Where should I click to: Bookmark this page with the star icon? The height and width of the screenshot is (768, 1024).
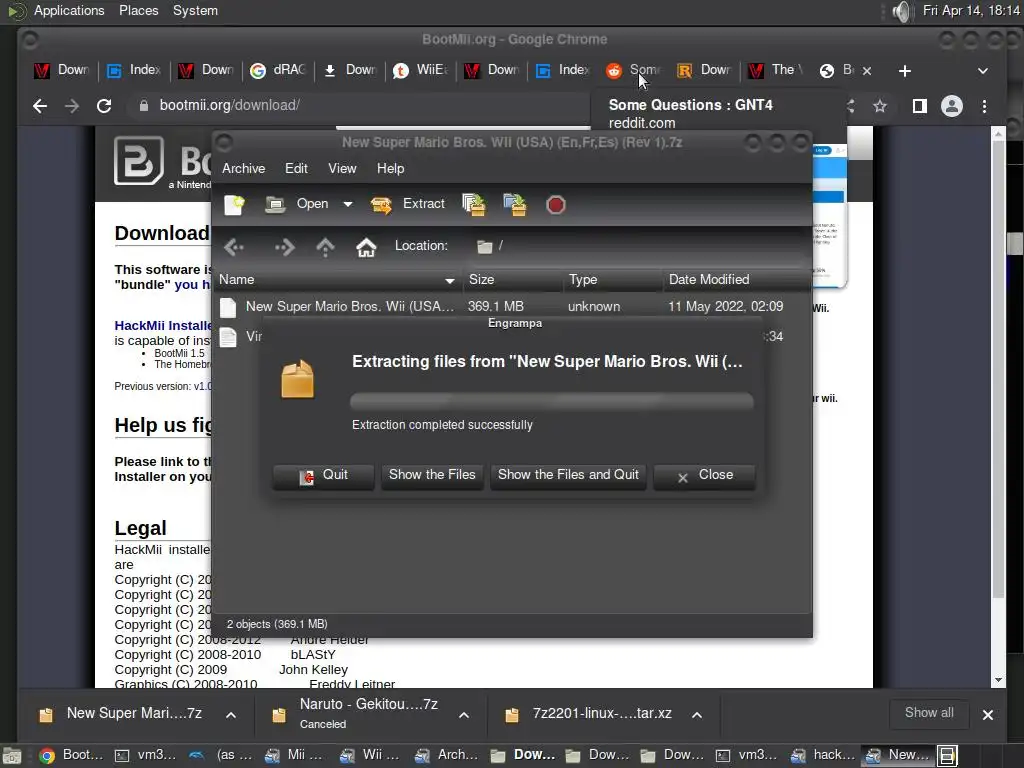click(880, 106)
